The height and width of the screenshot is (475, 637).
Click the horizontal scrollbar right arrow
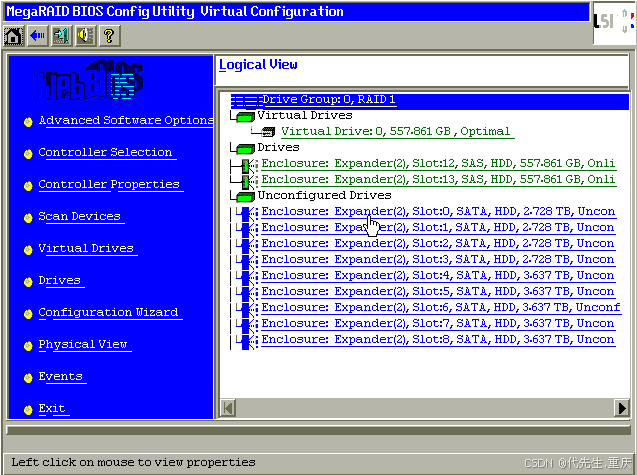point(622,408)
